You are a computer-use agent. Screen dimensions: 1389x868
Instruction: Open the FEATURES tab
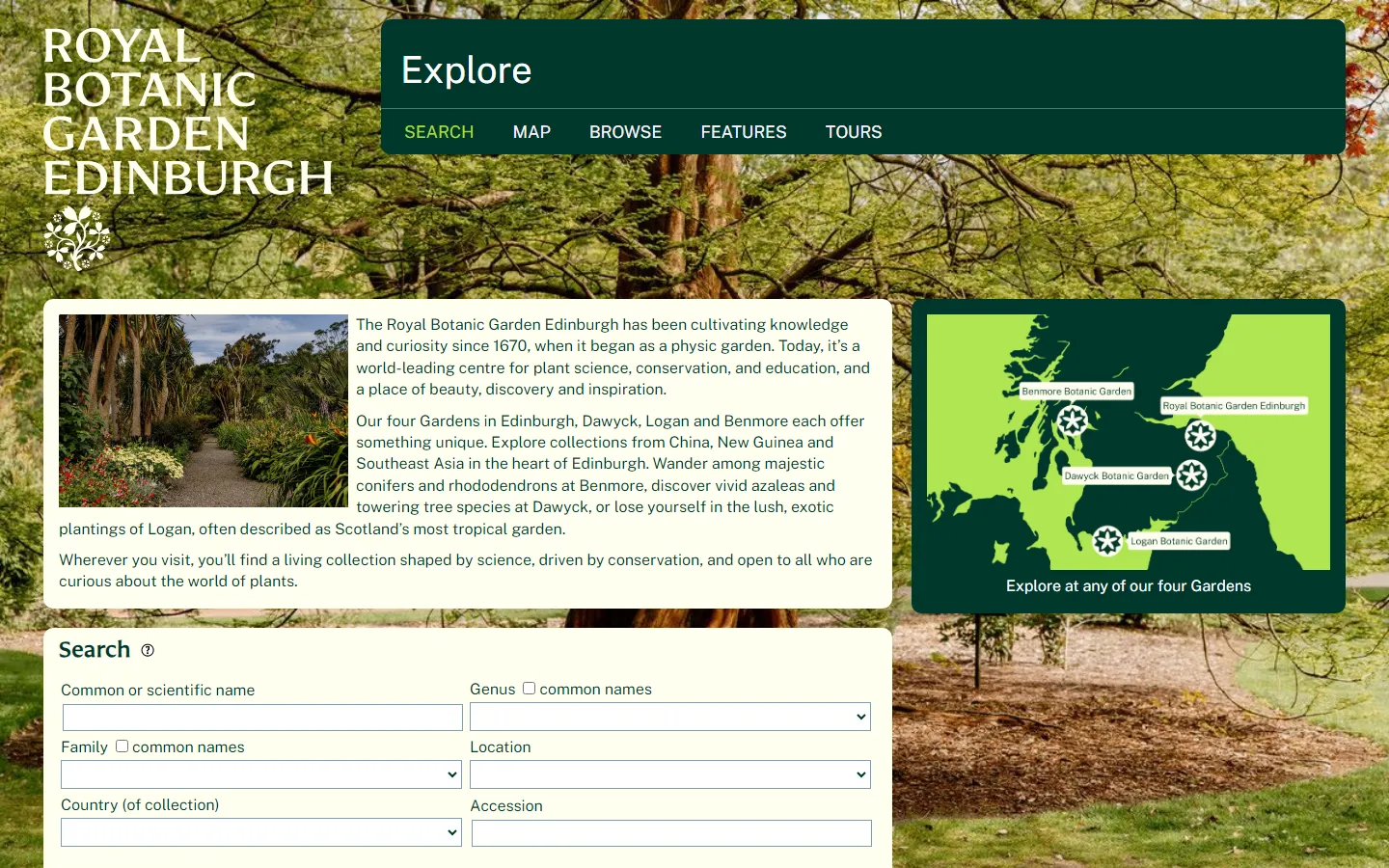pyautogui.click(x=744, y=132)
